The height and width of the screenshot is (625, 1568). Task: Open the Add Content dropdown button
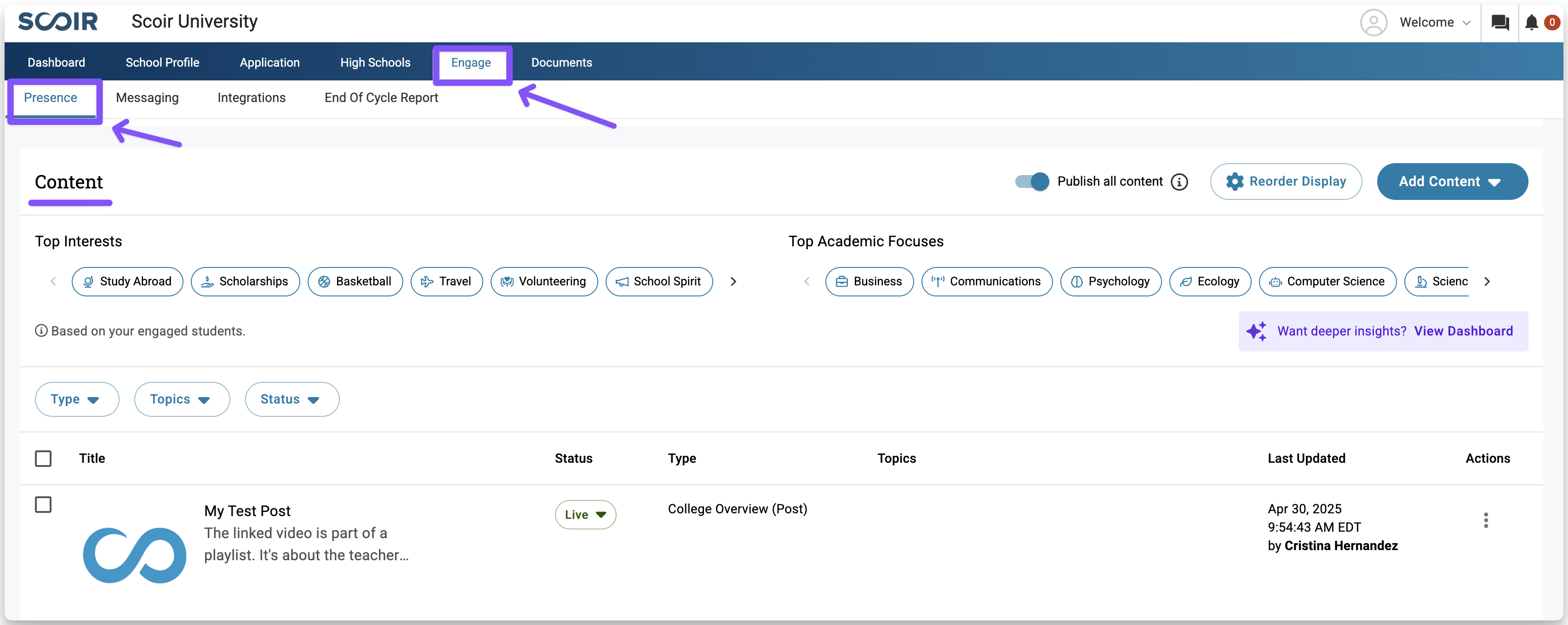pos(1452,182)
